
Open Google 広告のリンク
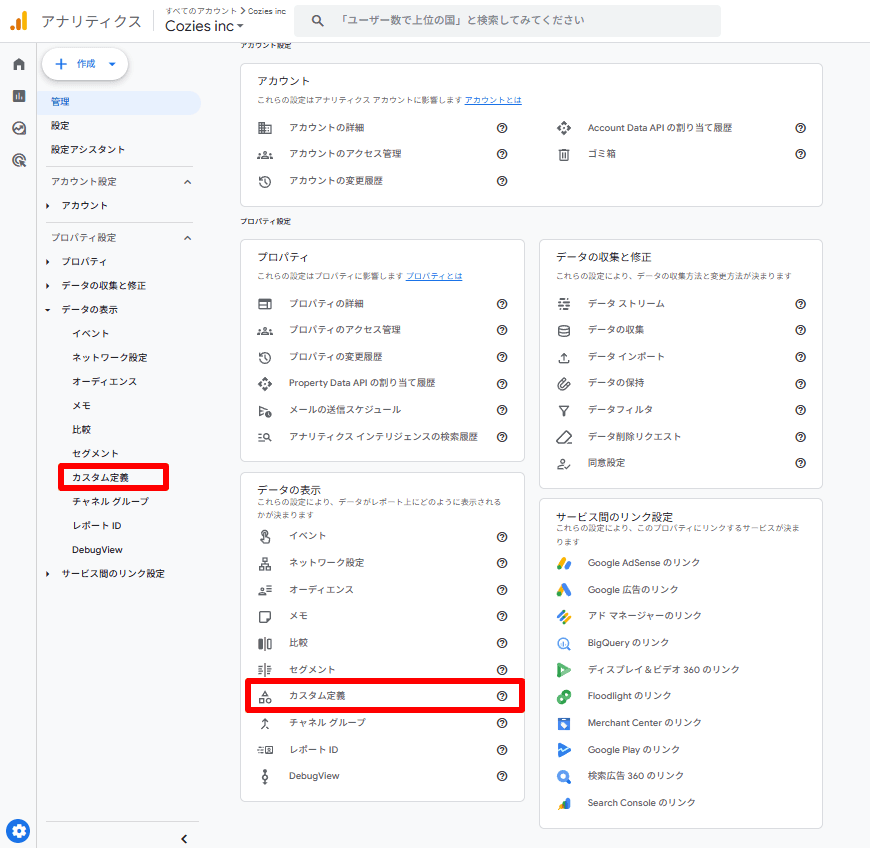click(633, 590)
